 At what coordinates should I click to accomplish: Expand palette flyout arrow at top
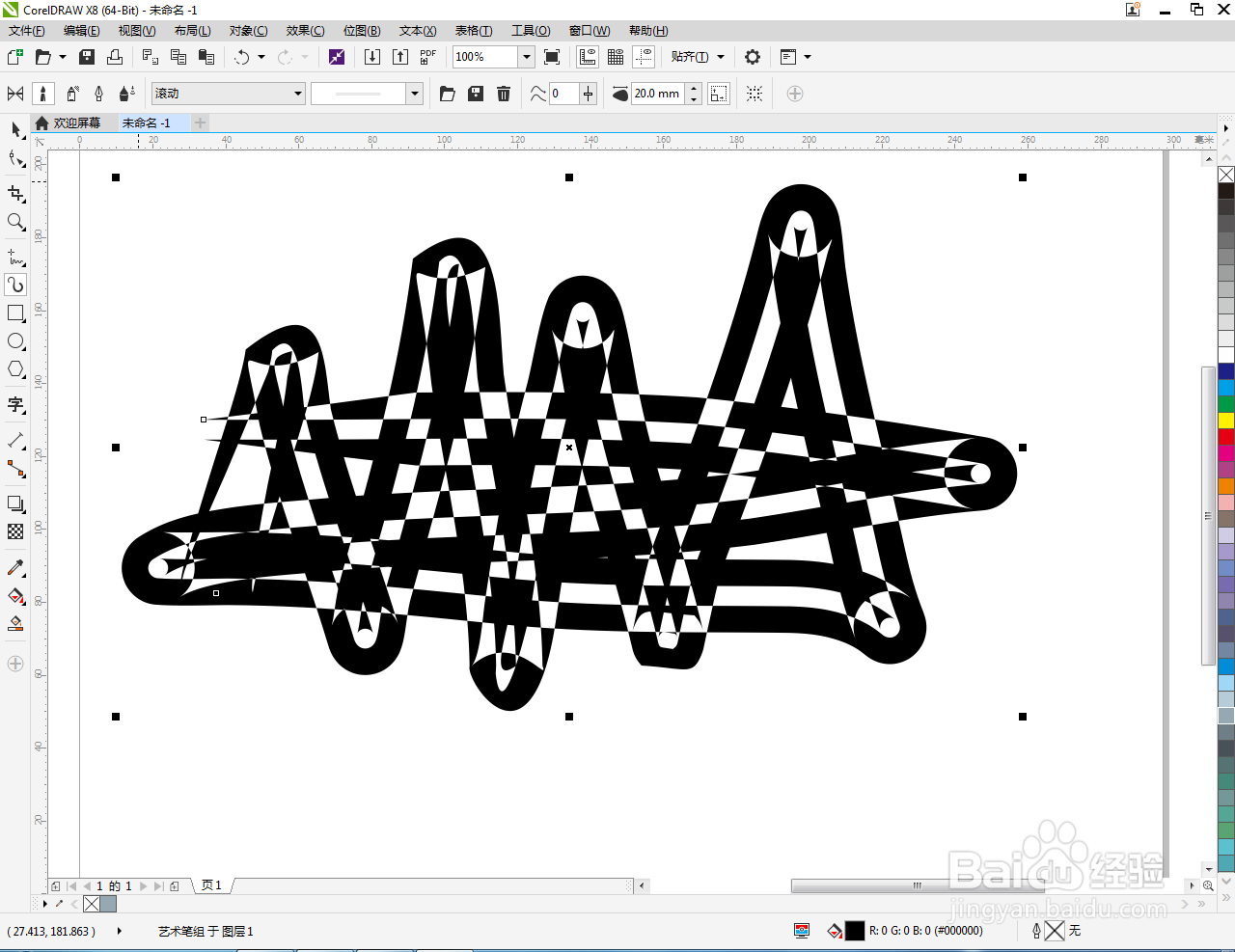coord(1226,128)
